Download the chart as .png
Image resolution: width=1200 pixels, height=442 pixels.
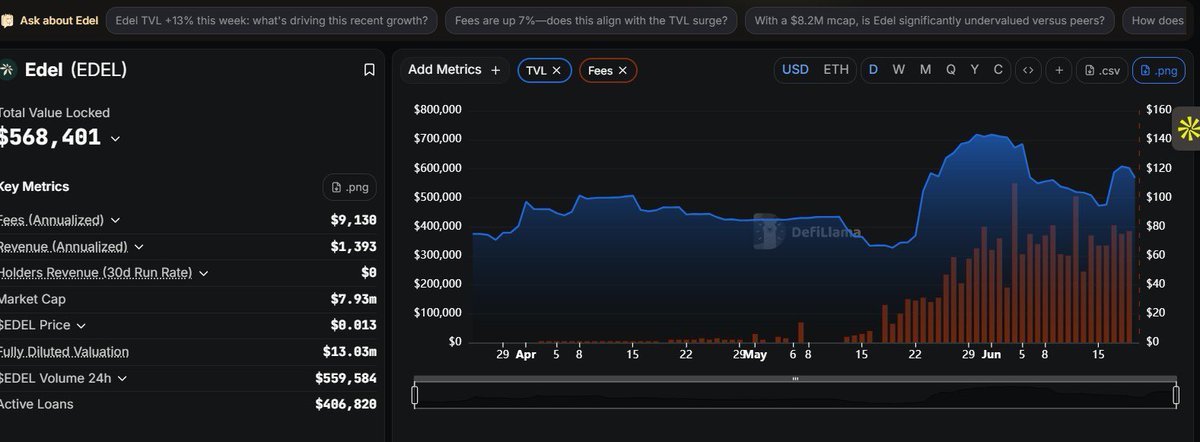click(x=1157, y=70)
